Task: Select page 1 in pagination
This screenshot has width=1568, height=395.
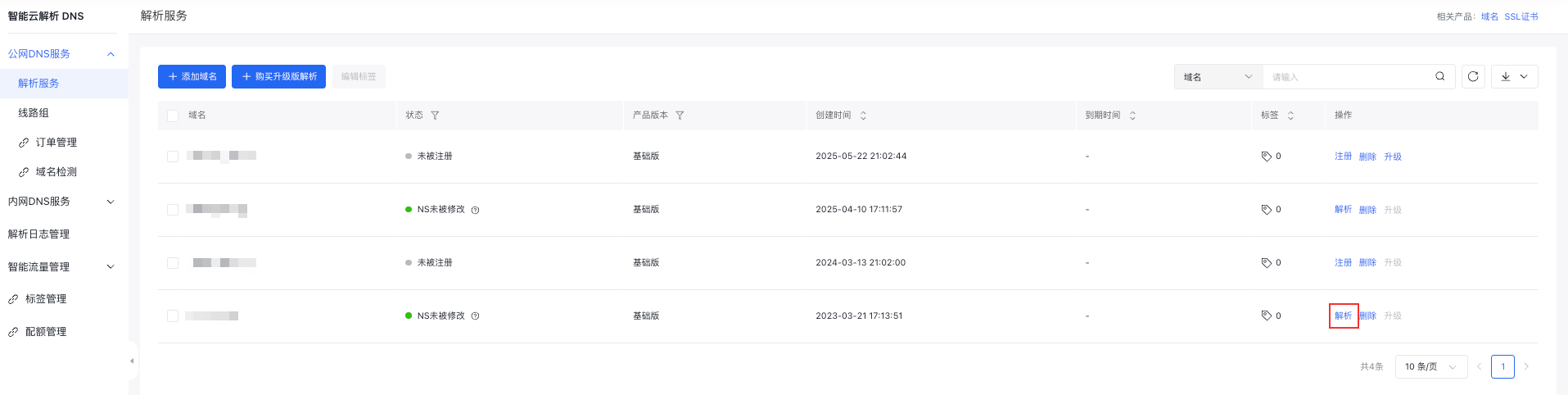Action: click(x=1502, y=366)
